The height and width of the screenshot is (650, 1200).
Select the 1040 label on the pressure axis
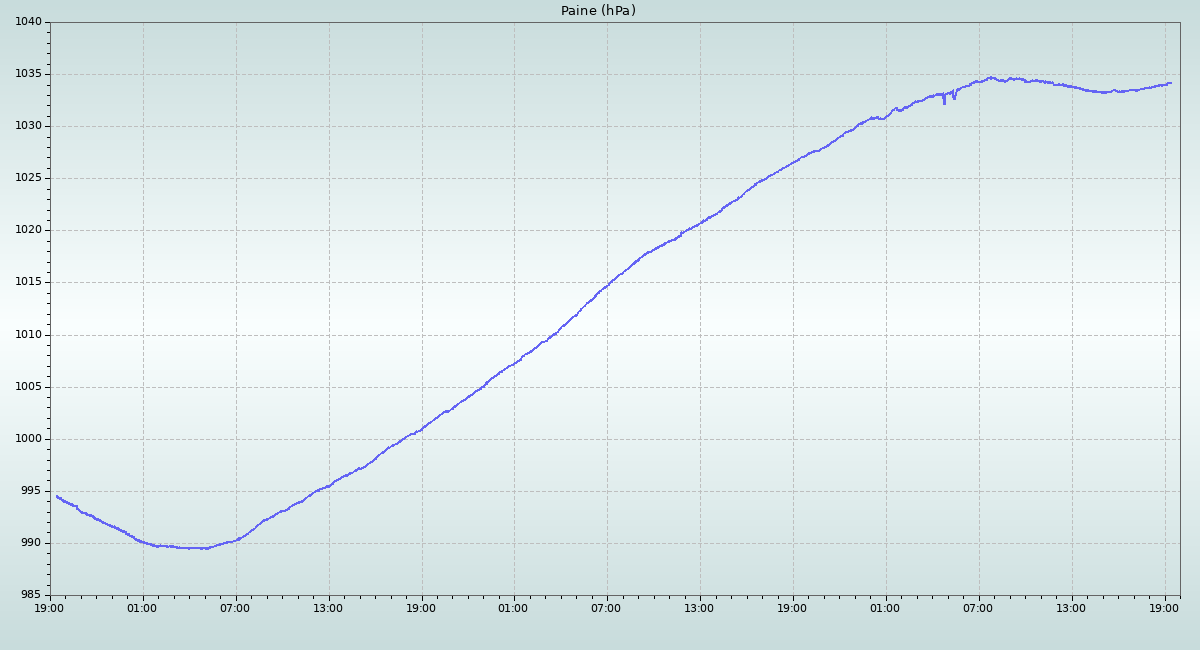28,22
